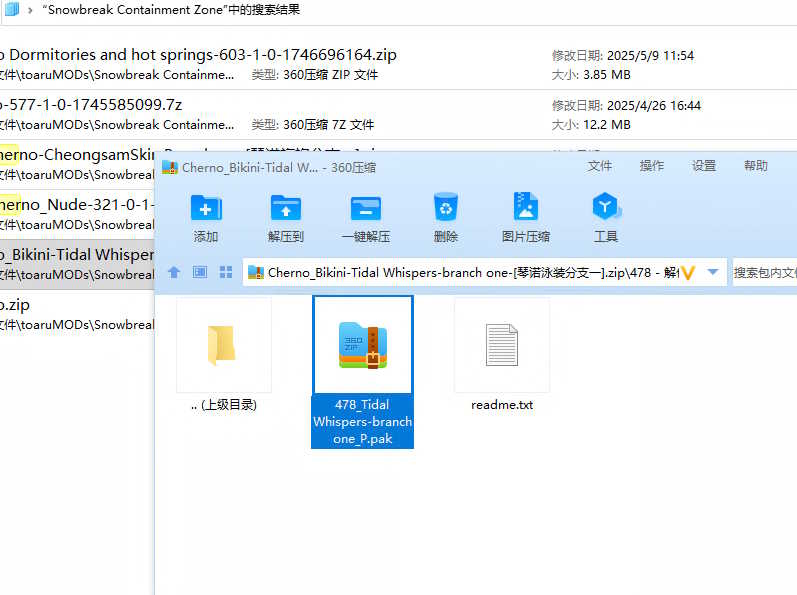Switch to the large icons grid view
The image size is (797, 595).
coord(225,272)
